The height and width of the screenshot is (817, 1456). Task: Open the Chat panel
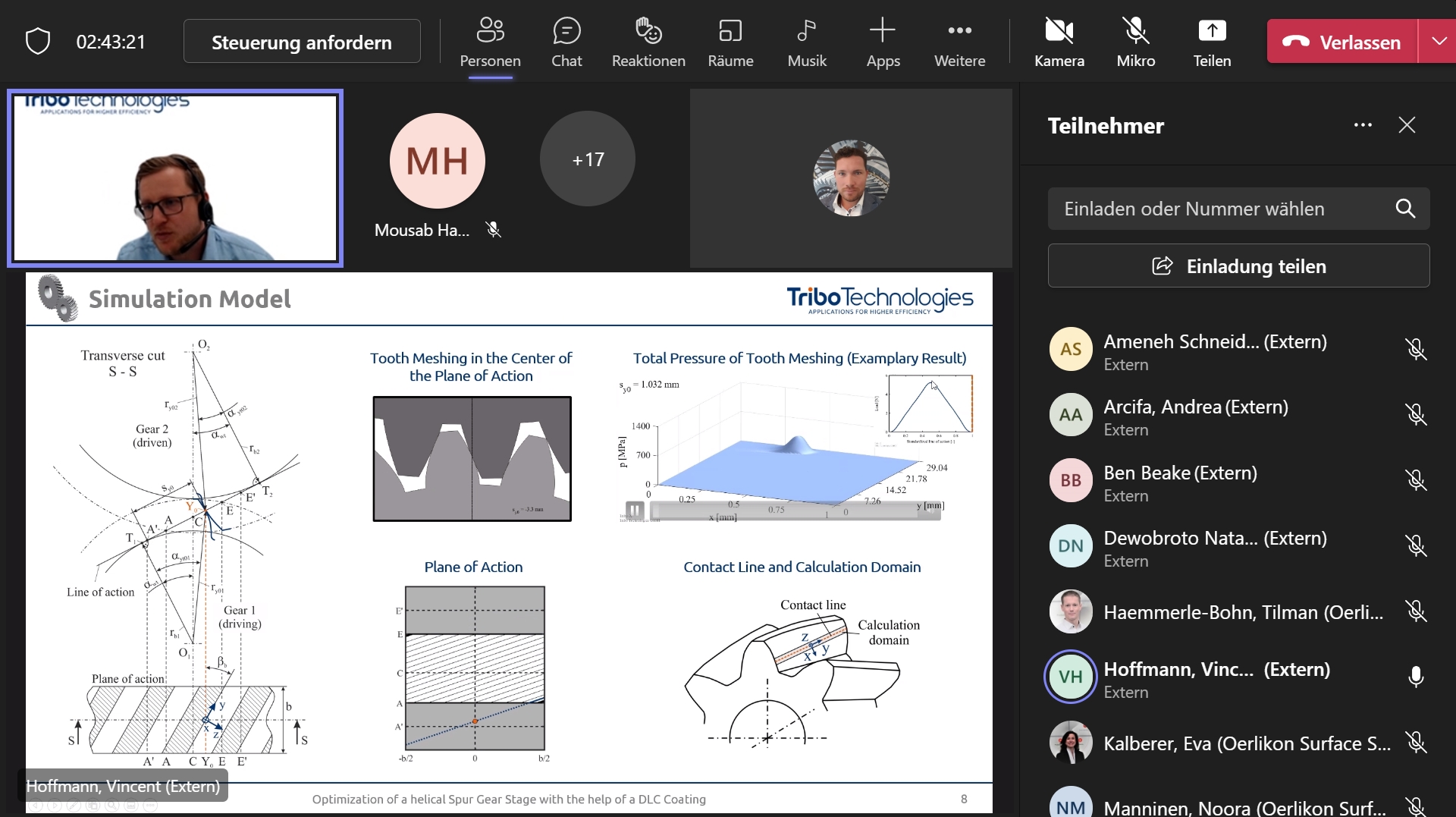tap(566, 42)
